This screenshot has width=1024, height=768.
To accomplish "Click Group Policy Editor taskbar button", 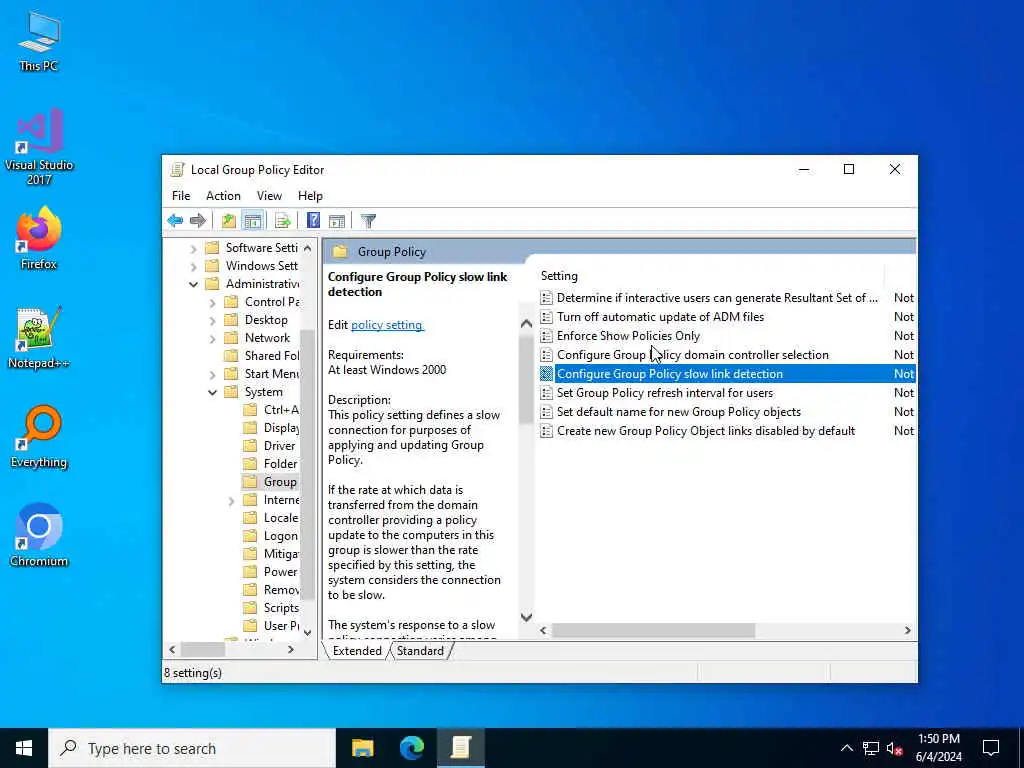I will 460,748.
